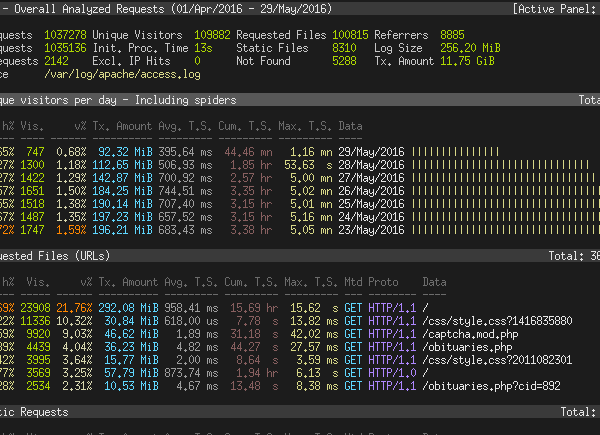The height and width of the screenshot is (435, 600).
Task: Click the 197.23 MiB amount
Action: pos(122,217)
